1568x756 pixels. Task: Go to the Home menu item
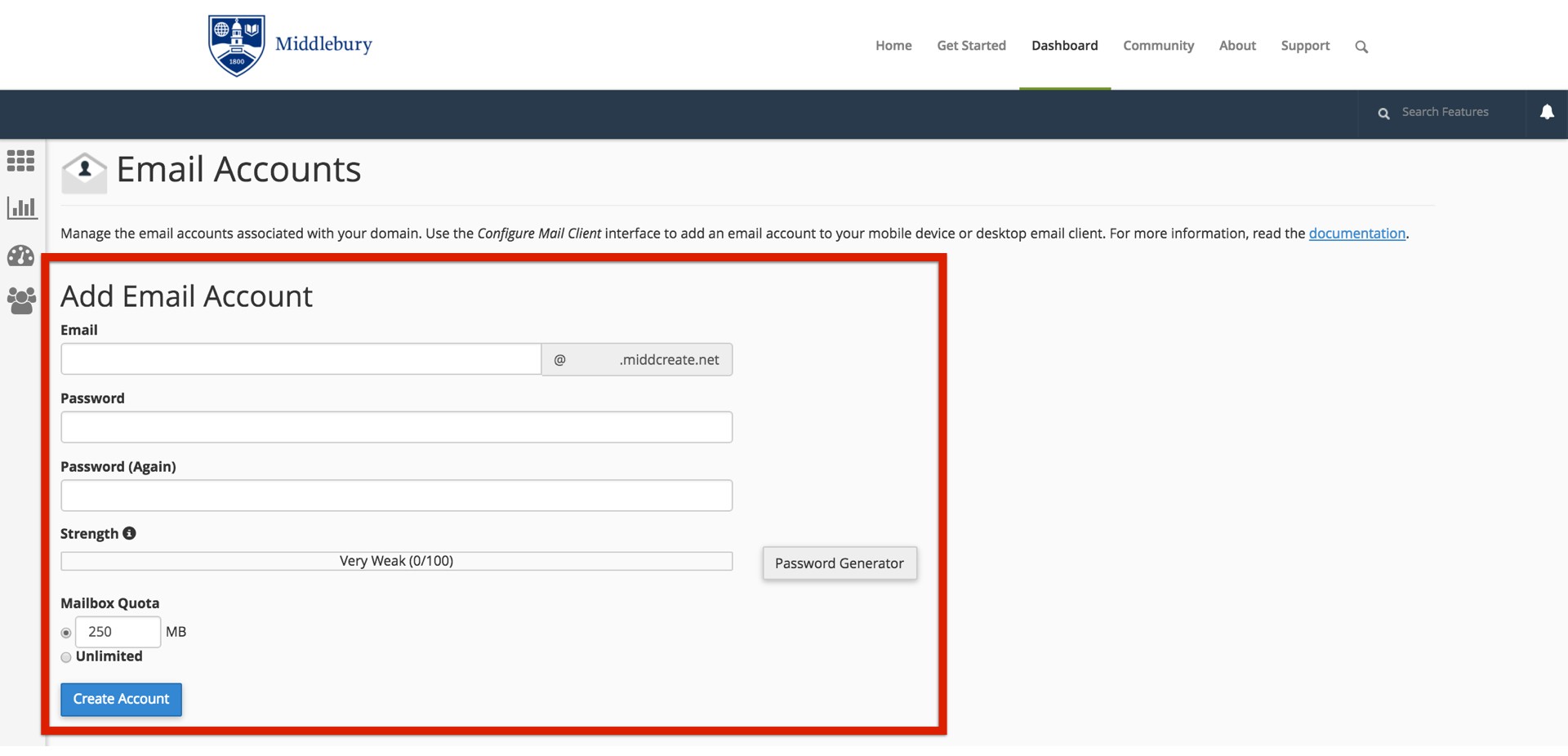coord(893,46)
